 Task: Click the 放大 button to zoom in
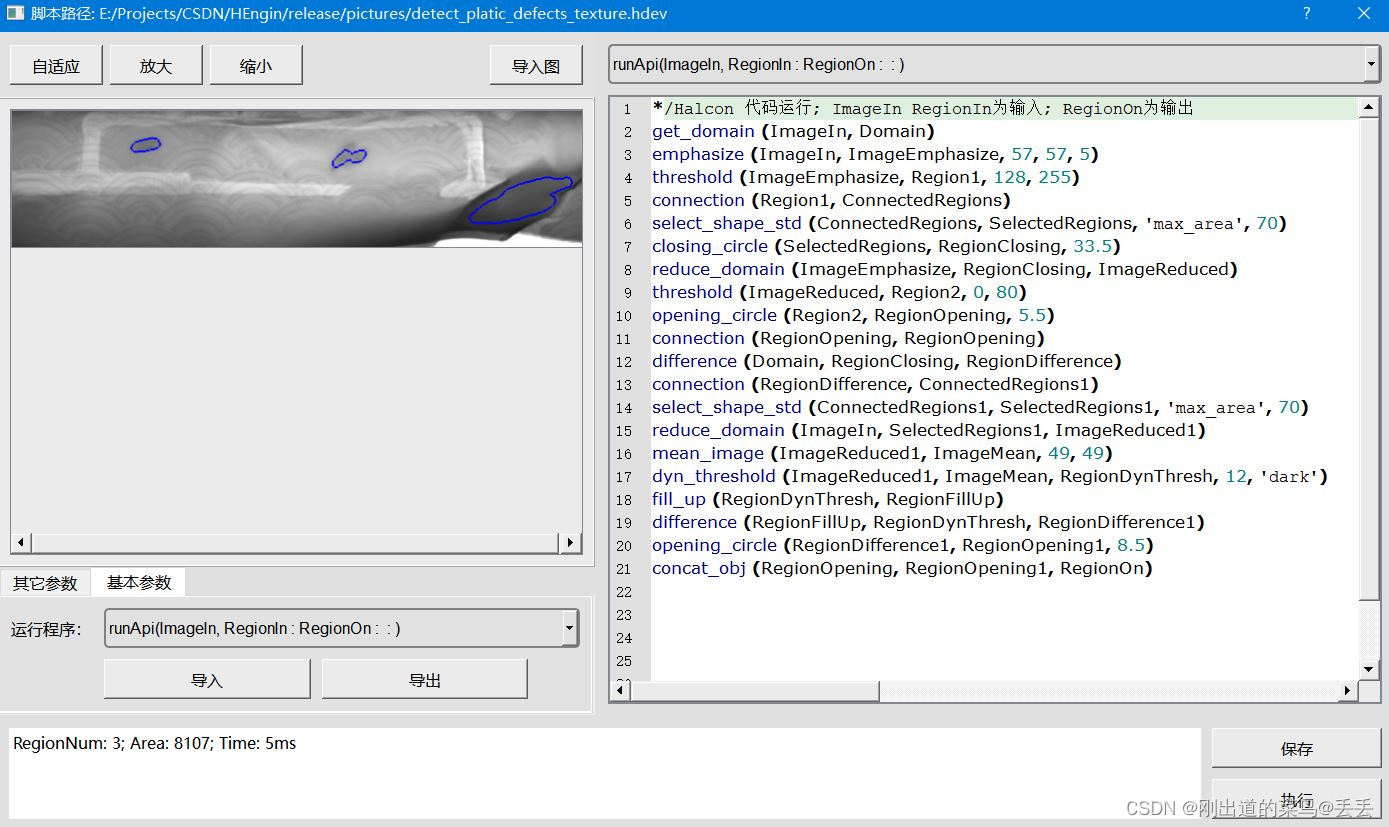155,64
